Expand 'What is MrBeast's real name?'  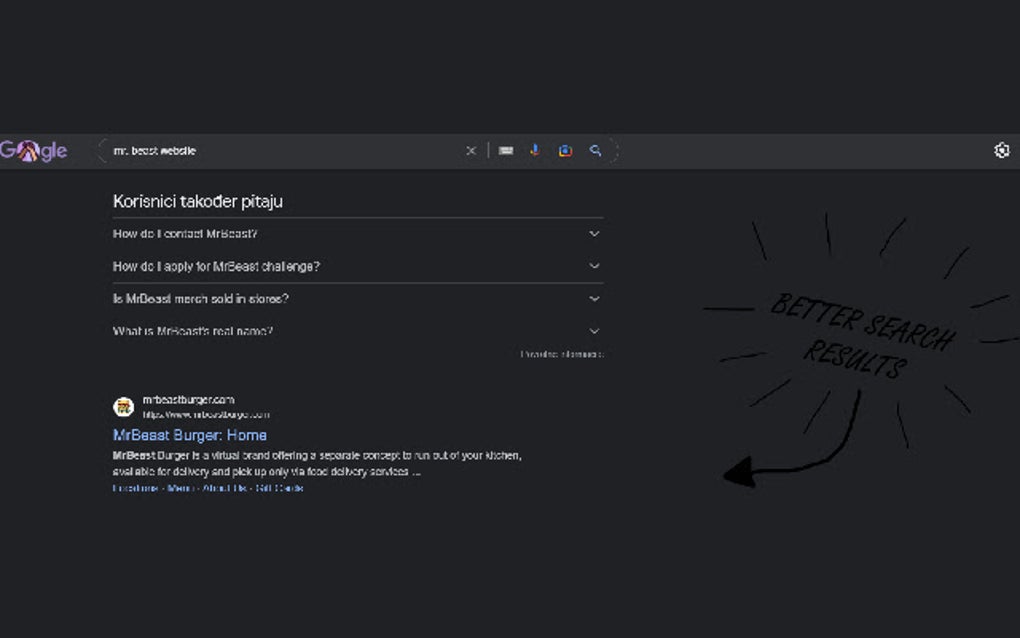pos(193,330)
